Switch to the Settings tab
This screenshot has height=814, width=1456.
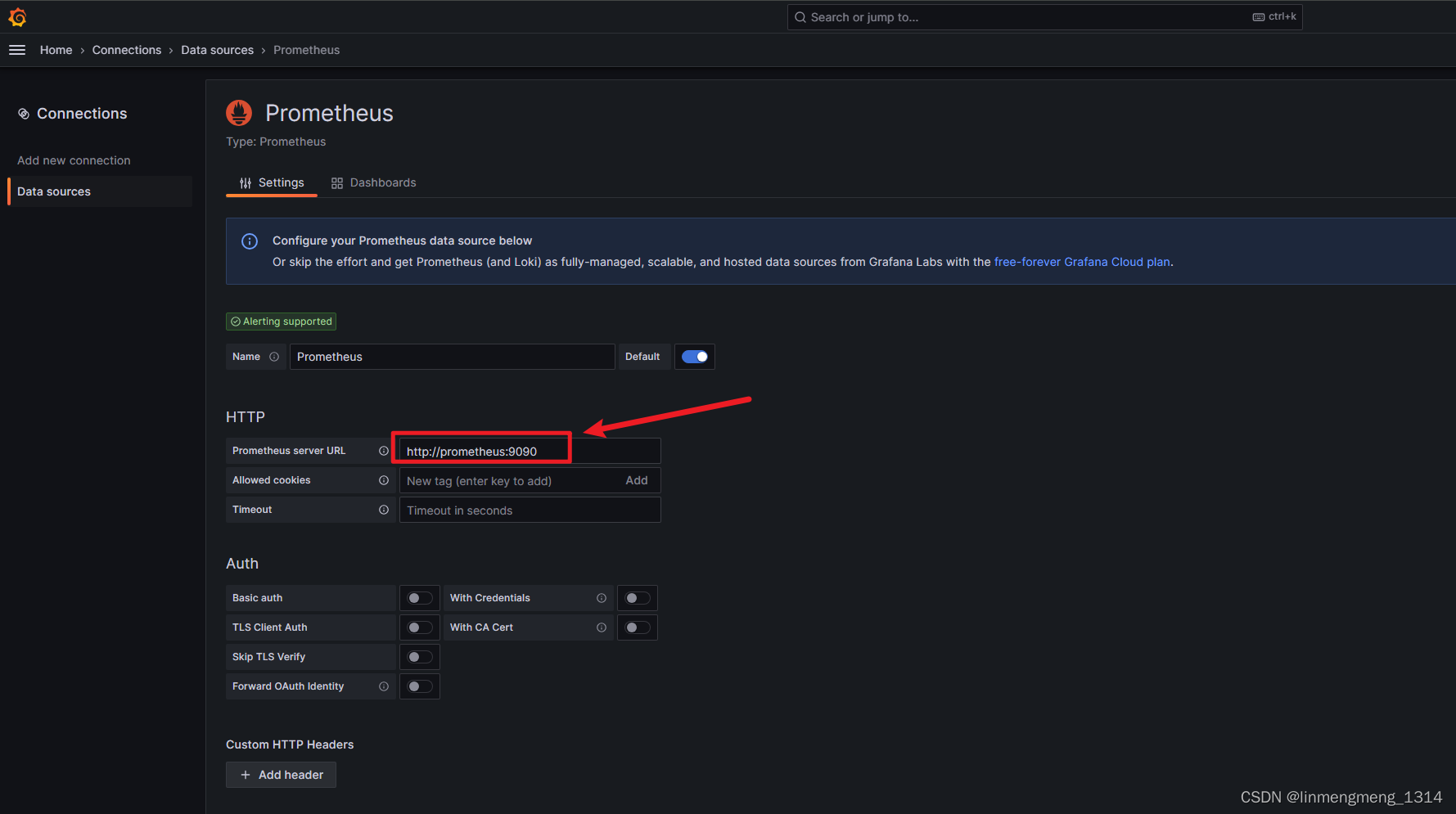click(x=272, y=182)
